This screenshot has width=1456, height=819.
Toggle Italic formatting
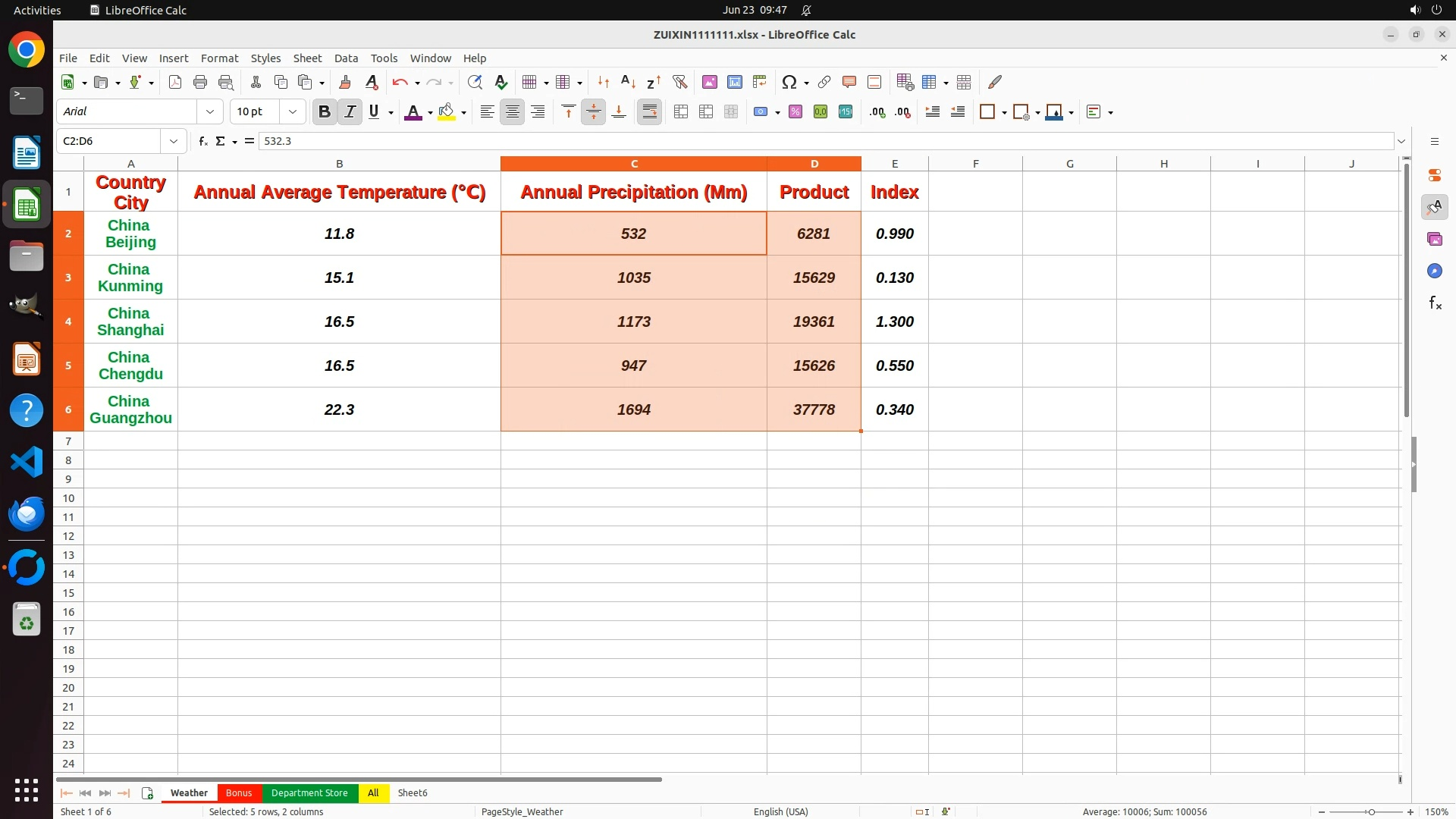click(350, 112)
